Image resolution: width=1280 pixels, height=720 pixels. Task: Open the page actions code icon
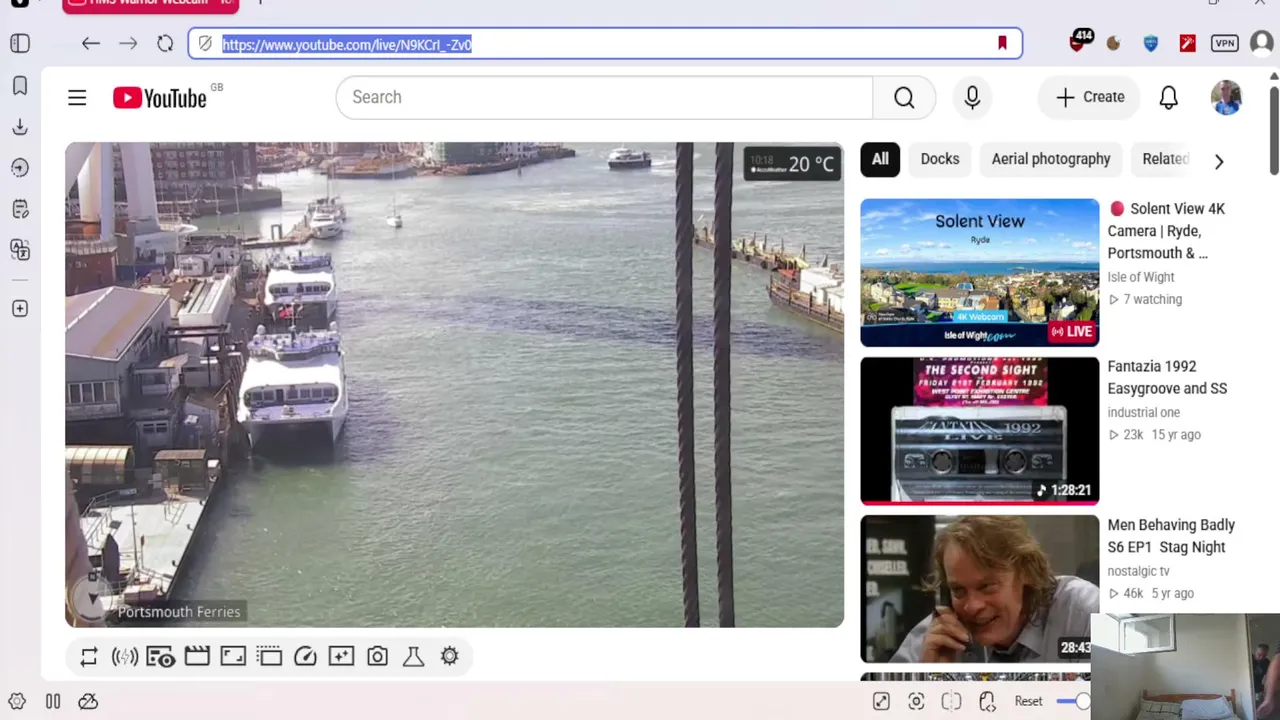[x=987, y=701]
